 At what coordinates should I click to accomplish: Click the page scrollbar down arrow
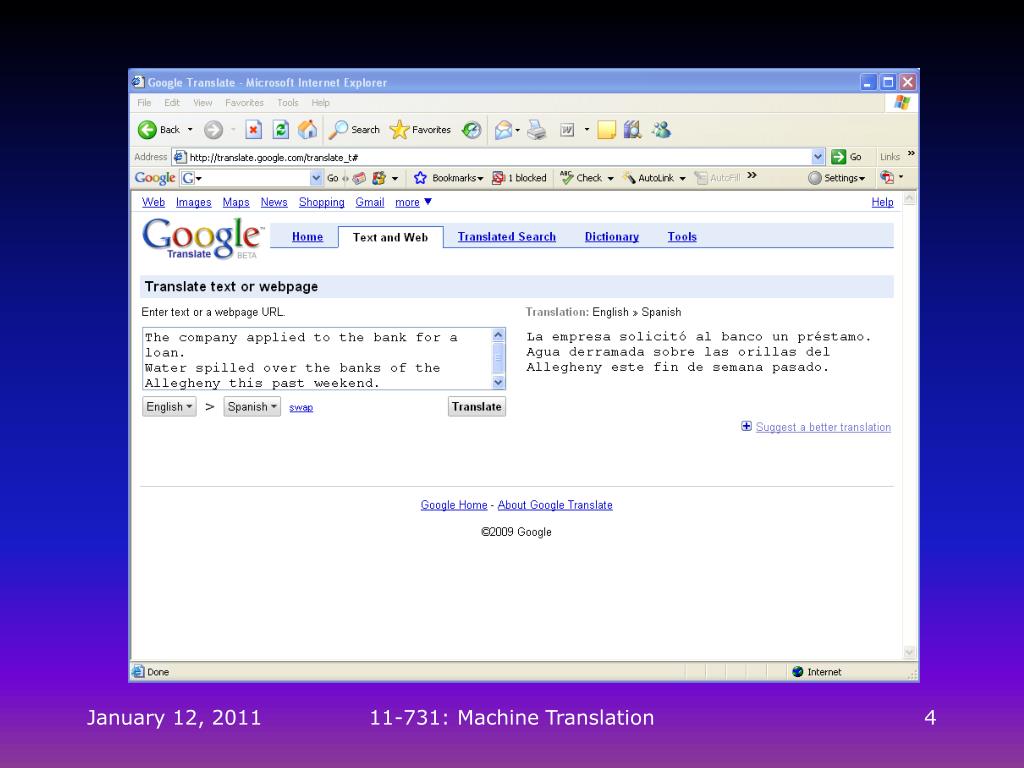(x=909, y=652)
